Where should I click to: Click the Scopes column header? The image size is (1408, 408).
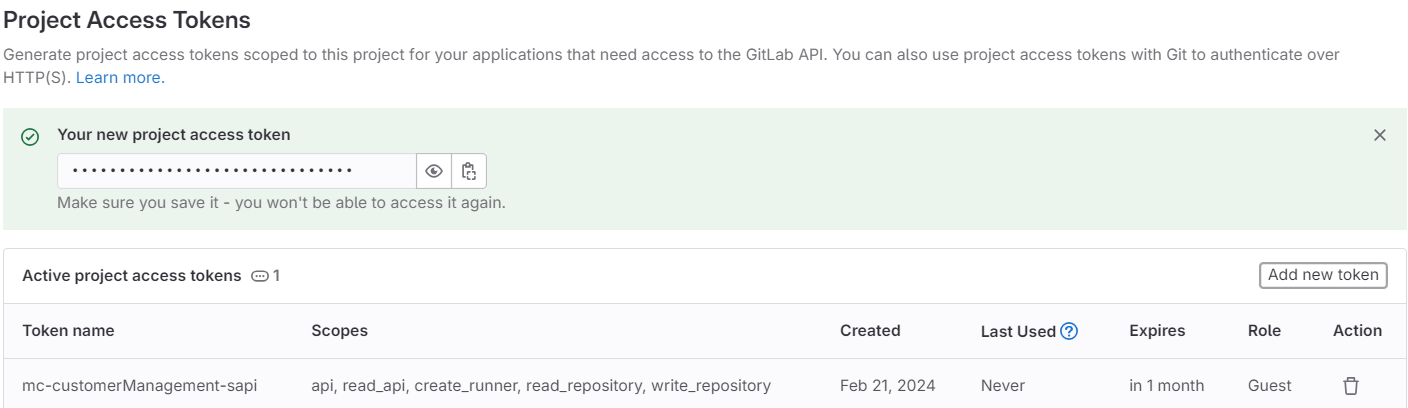pyautogui.click(x=339, y=331)
